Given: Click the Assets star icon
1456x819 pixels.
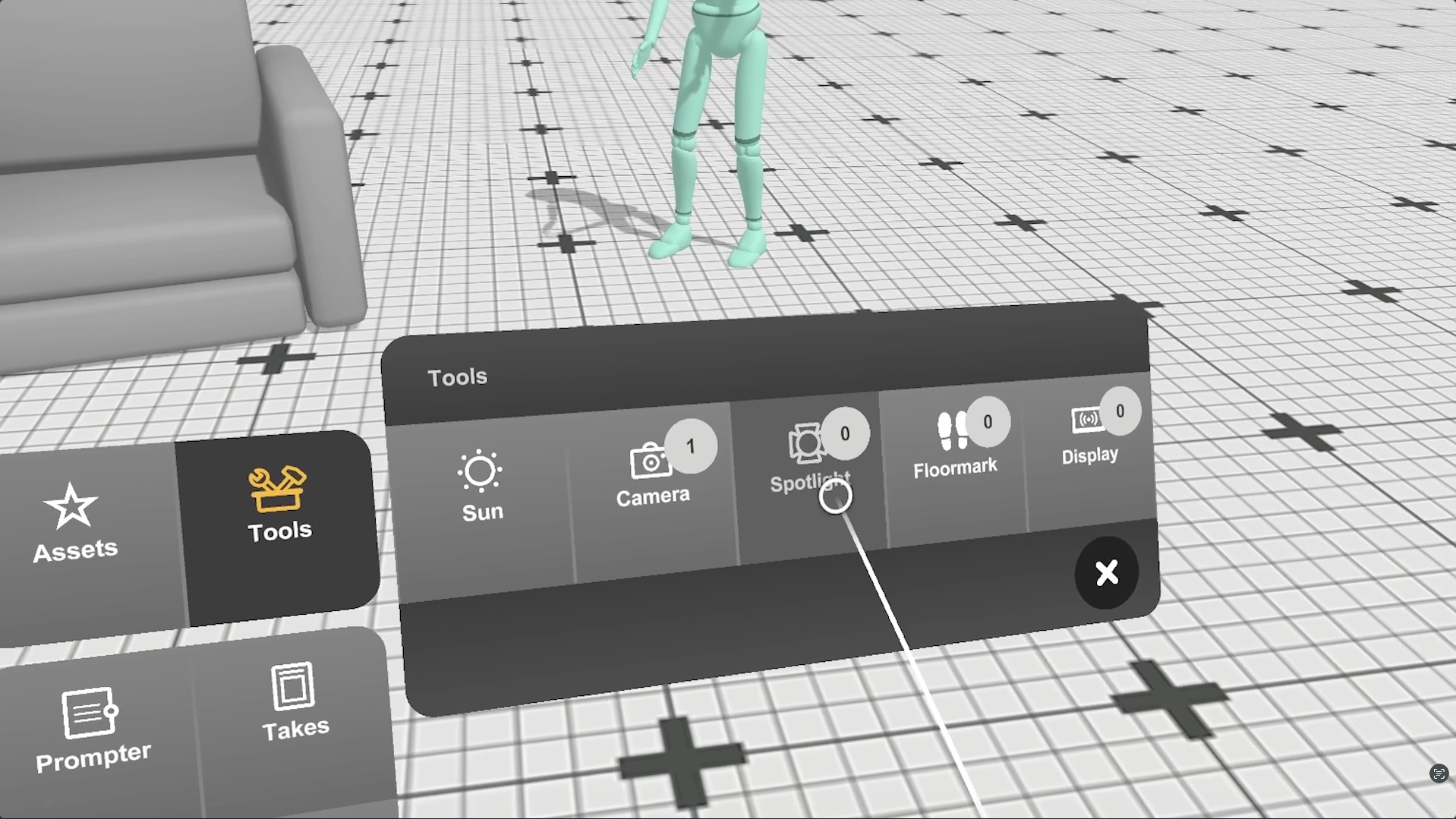Looking at the screenshot, I should [x=71, y=506].
